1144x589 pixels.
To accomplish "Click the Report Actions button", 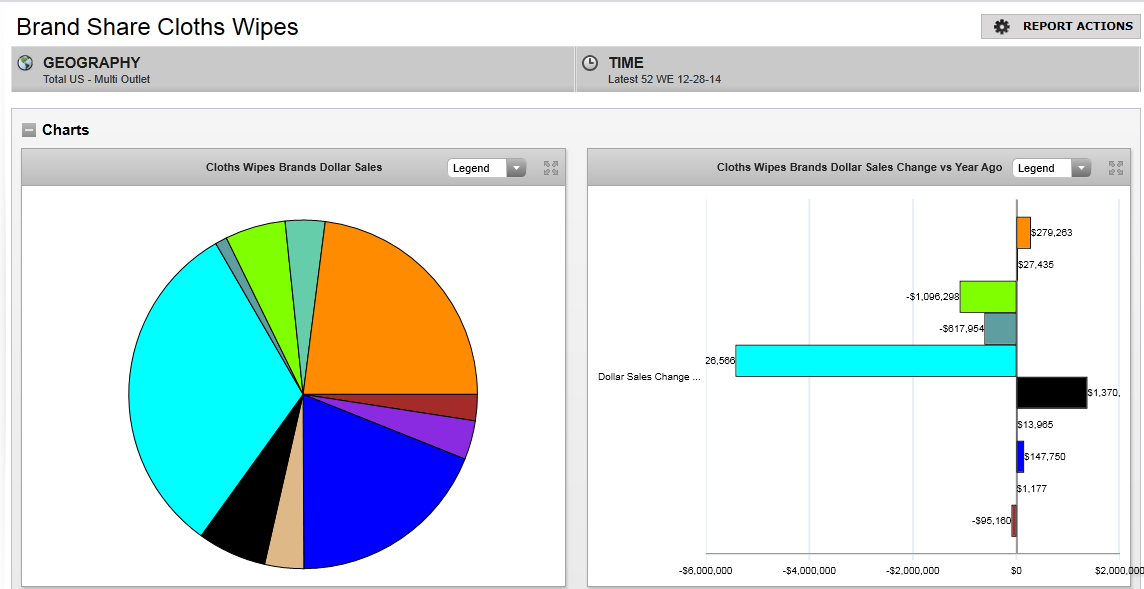I will point(1060,26).
